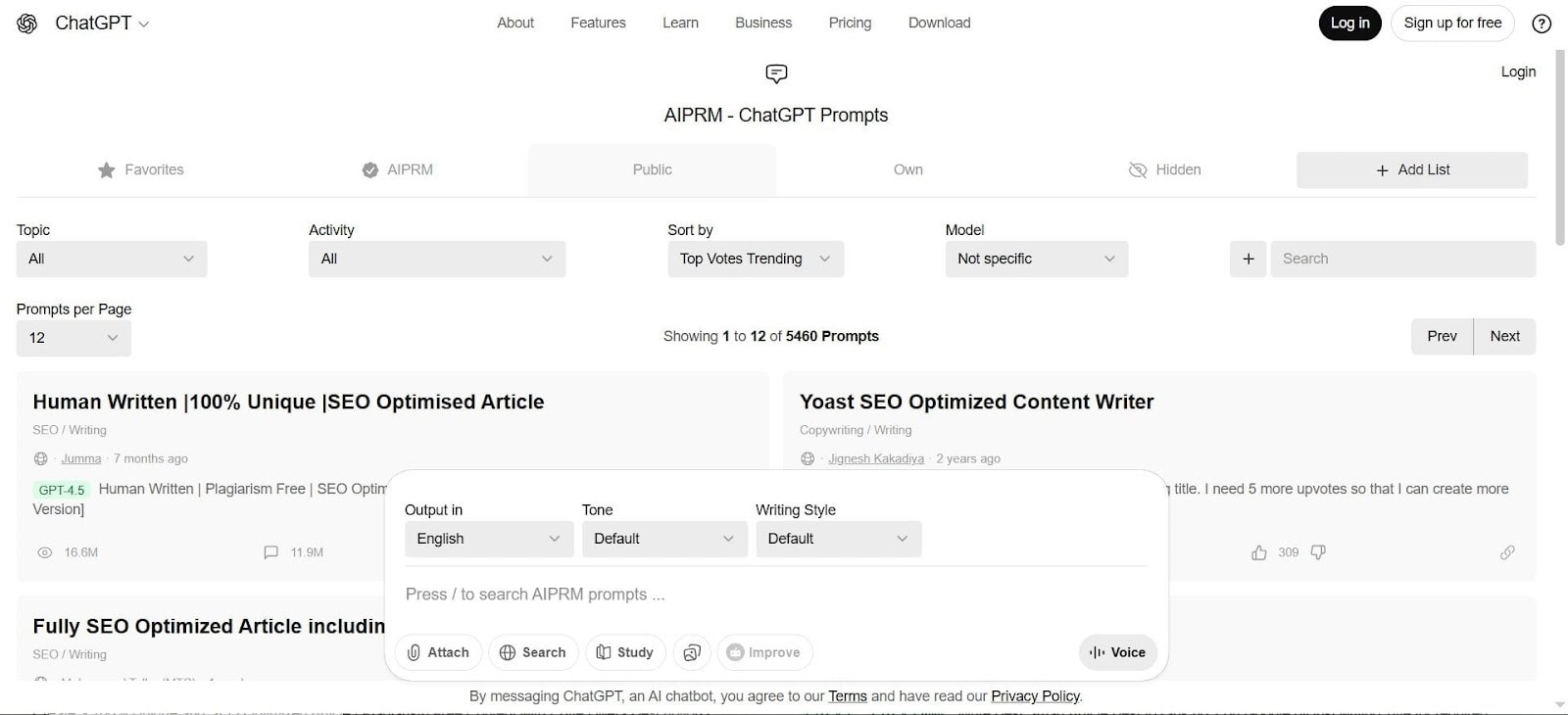Viewport: 1568px width, 715px height.
Task: Click Add List button
Action: coord(1412,169)
